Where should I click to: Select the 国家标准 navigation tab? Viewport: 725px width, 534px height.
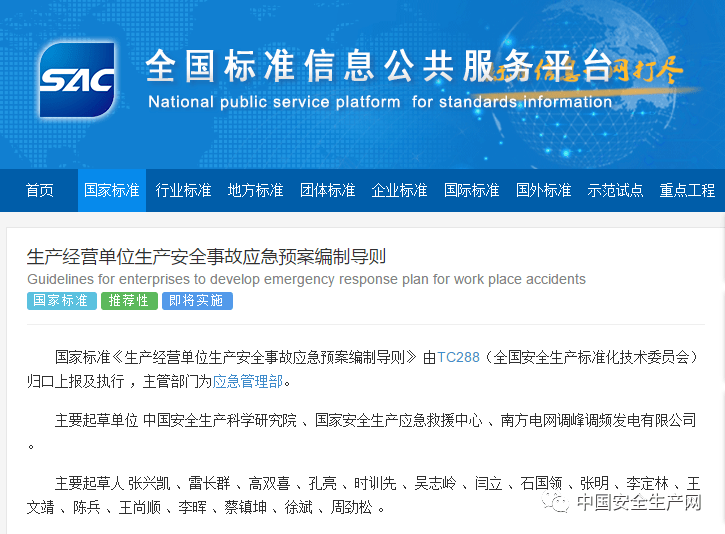[111, 190]
